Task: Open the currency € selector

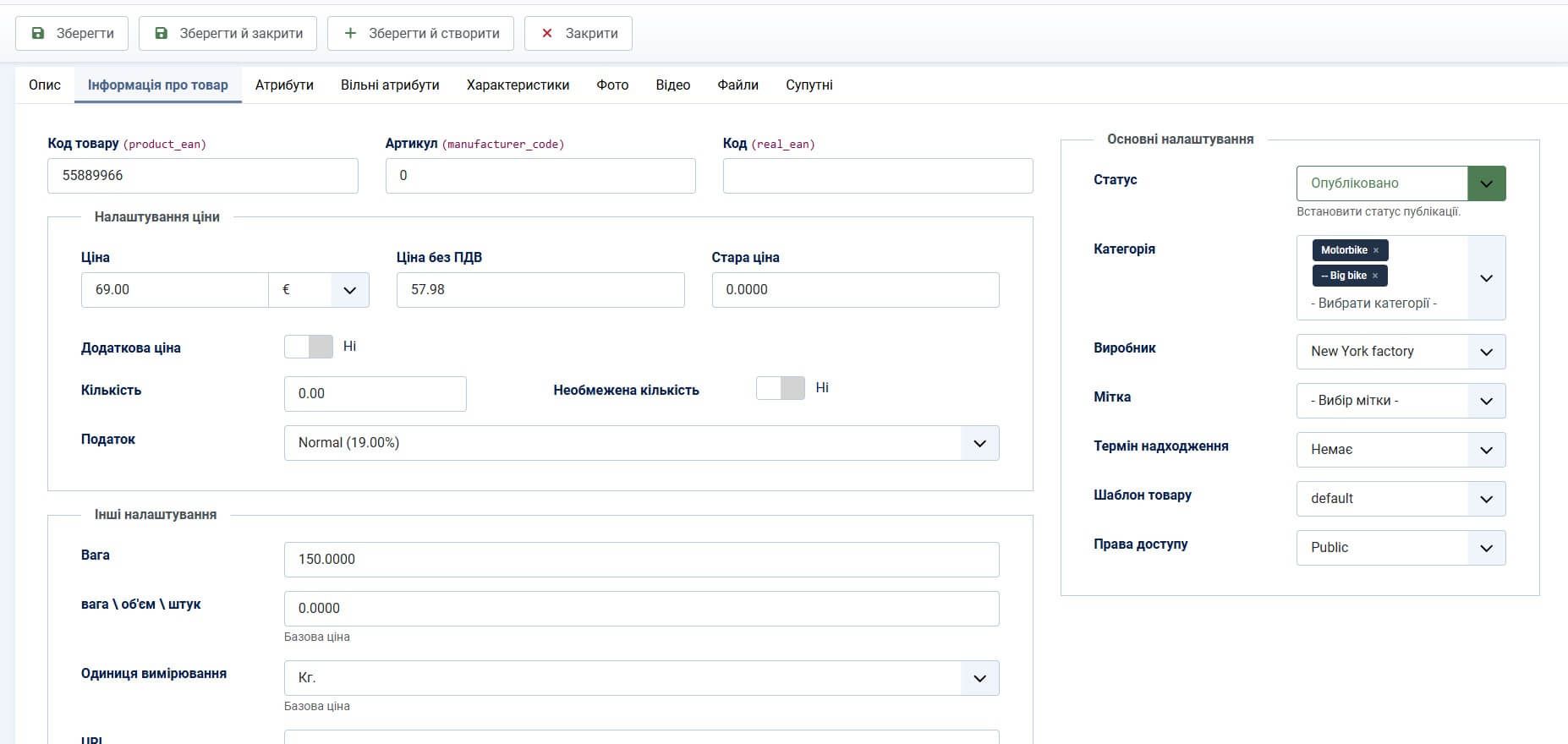Action: click(x=319, y=290)
